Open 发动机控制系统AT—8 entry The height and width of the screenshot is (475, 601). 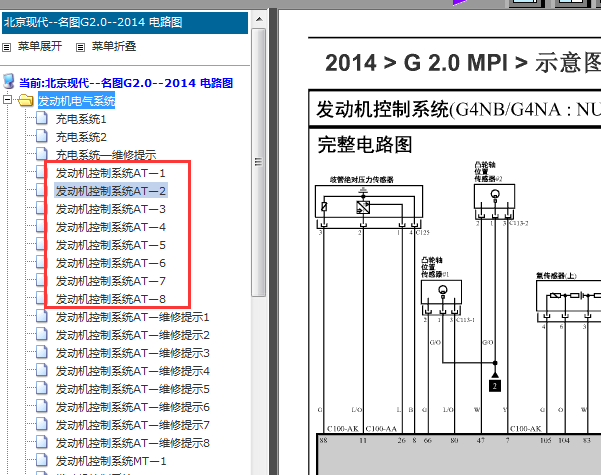point(110,299)
